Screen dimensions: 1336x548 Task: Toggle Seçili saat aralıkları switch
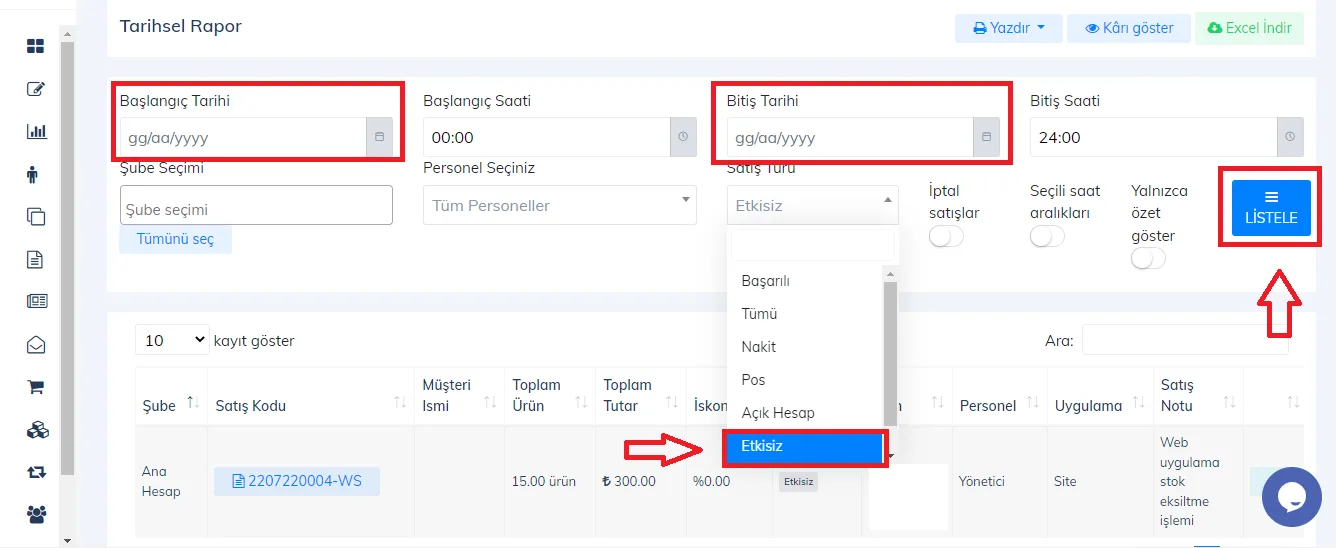[1047, 236]
